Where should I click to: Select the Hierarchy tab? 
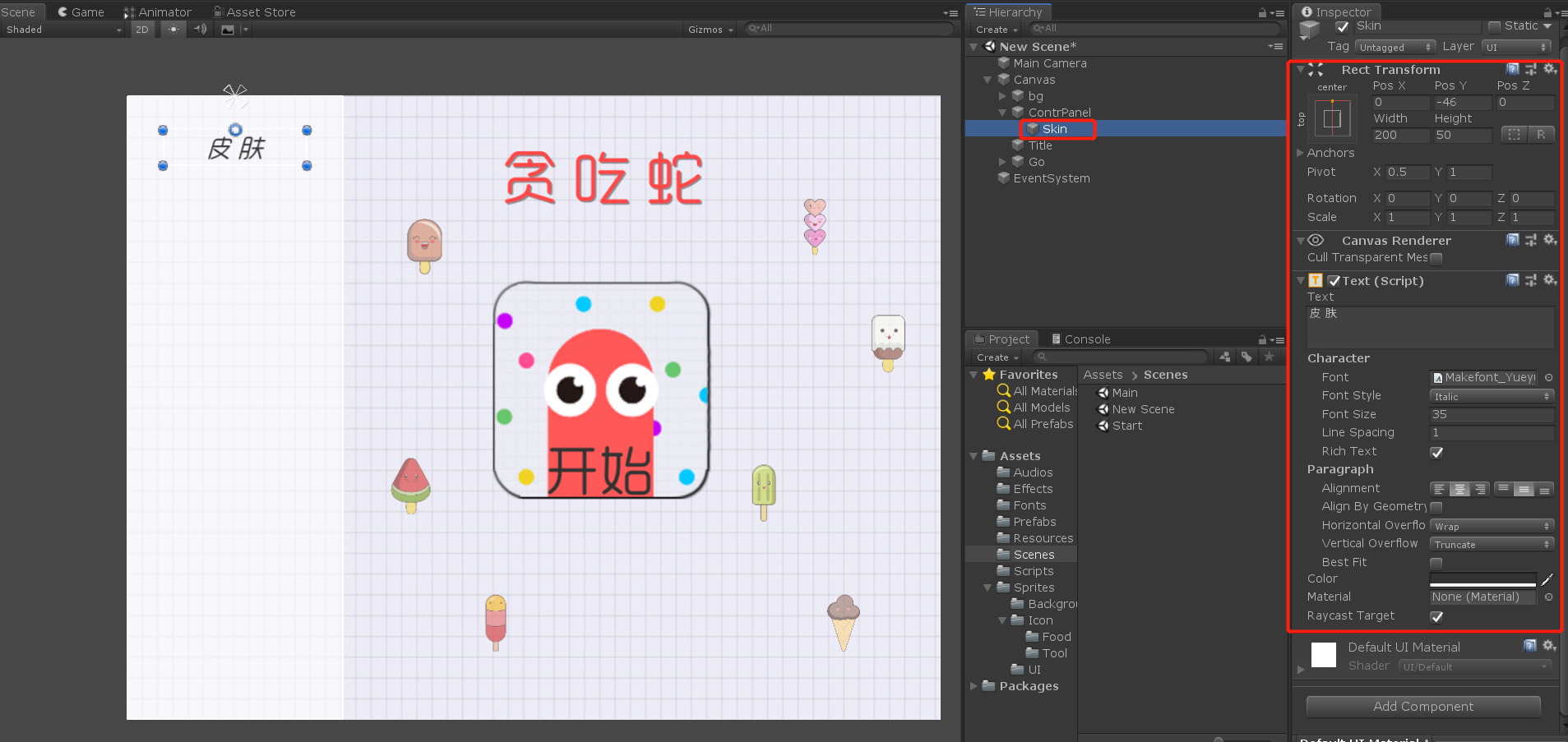pos(1008,12)
